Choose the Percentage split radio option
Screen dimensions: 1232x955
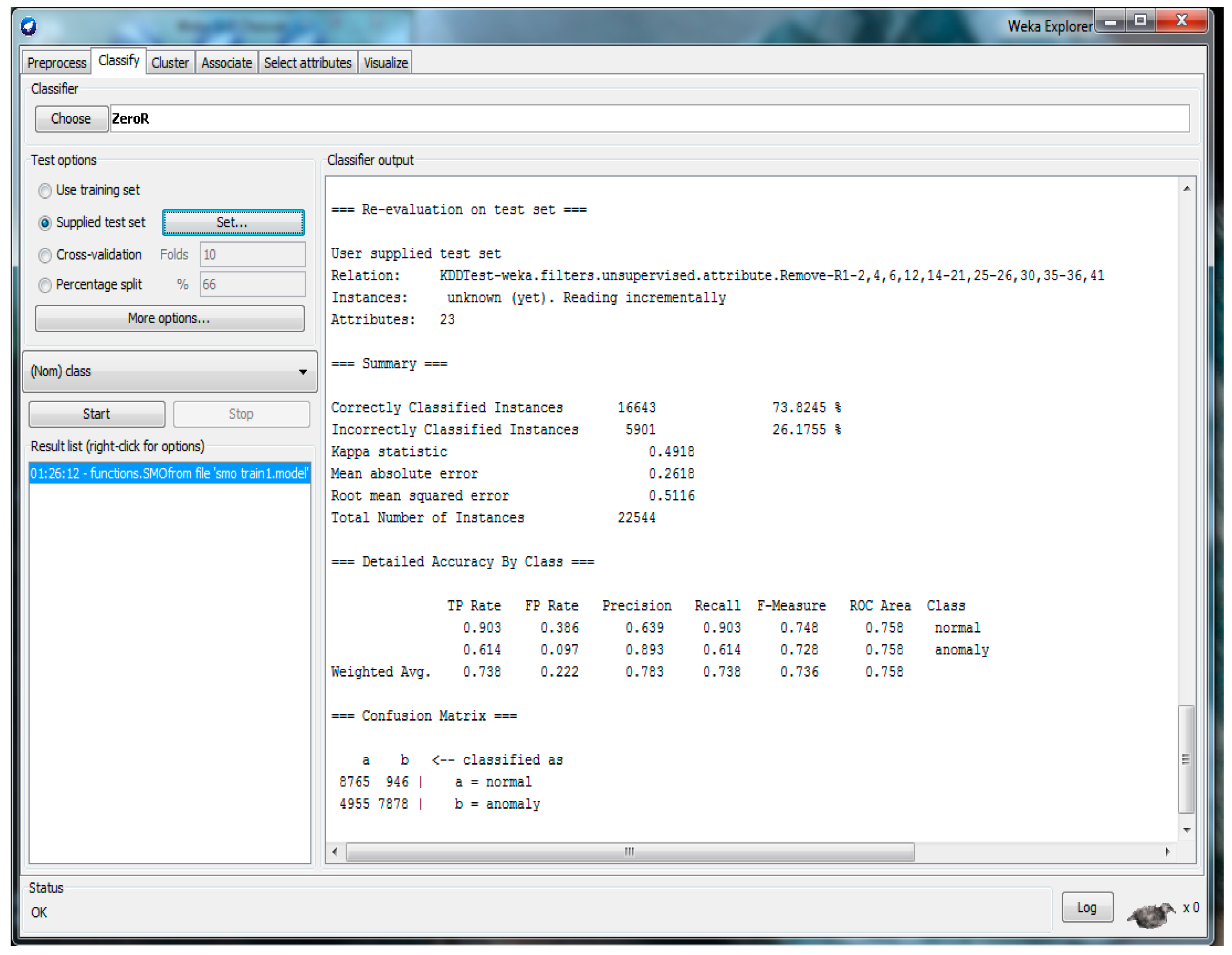pos(45,285)
